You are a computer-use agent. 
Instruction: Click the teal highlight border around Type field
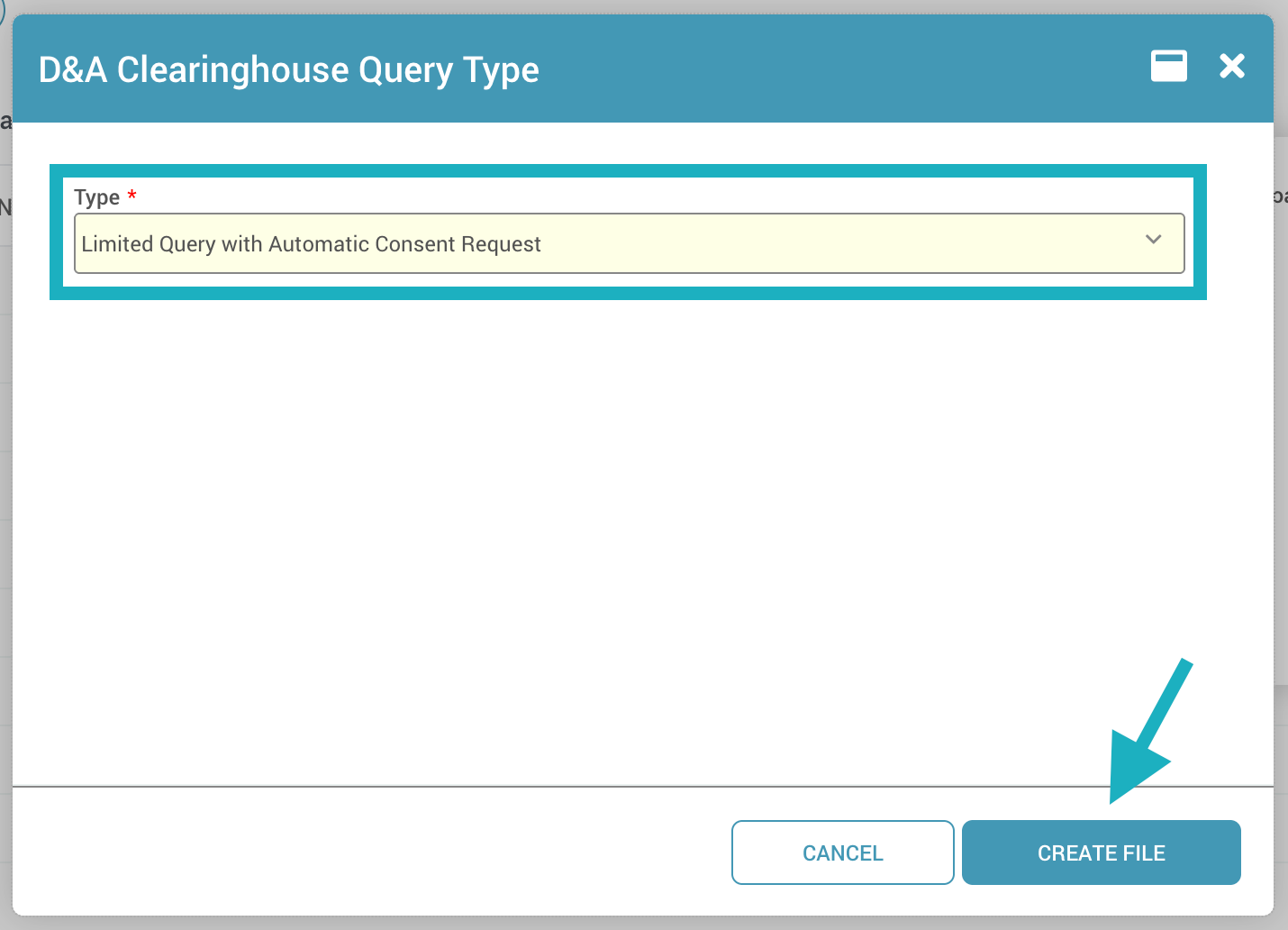(628, 170)
